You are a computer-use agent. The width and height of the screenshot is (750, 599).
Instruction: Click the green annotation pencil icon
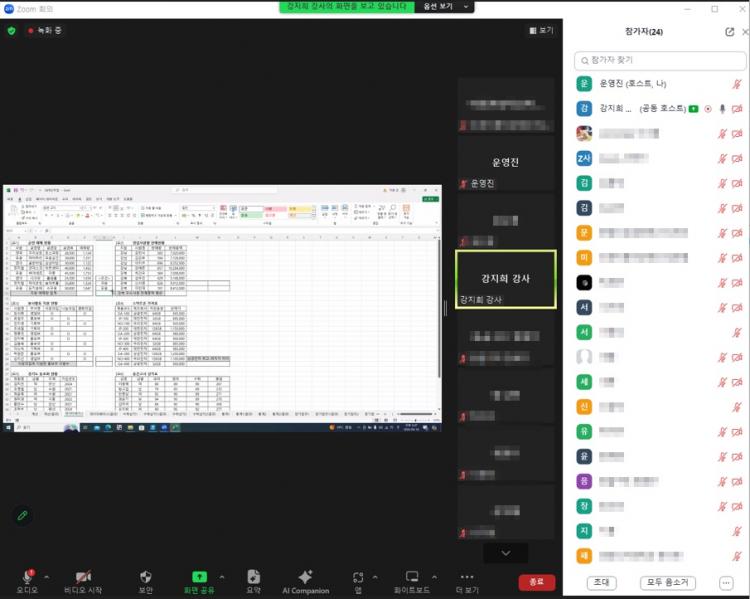22,515
